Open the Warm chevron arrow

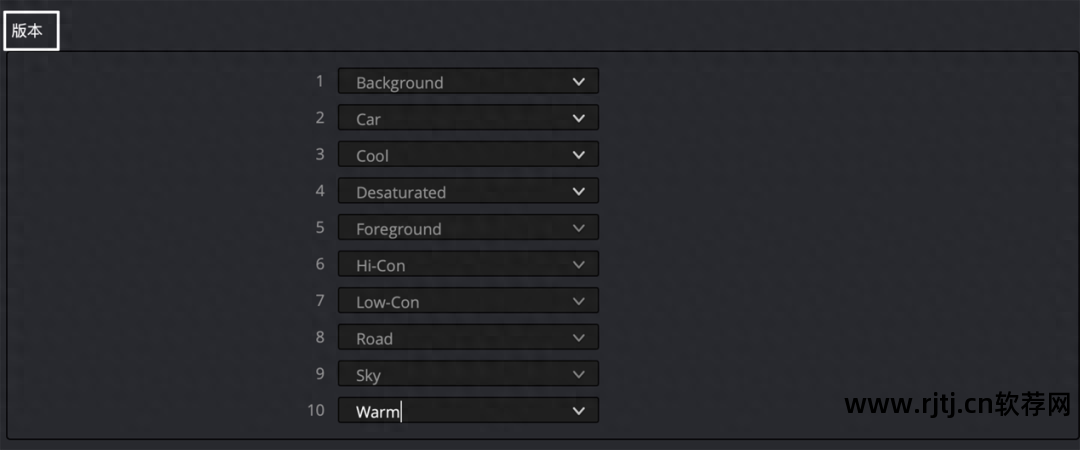[x=578, y=411]
